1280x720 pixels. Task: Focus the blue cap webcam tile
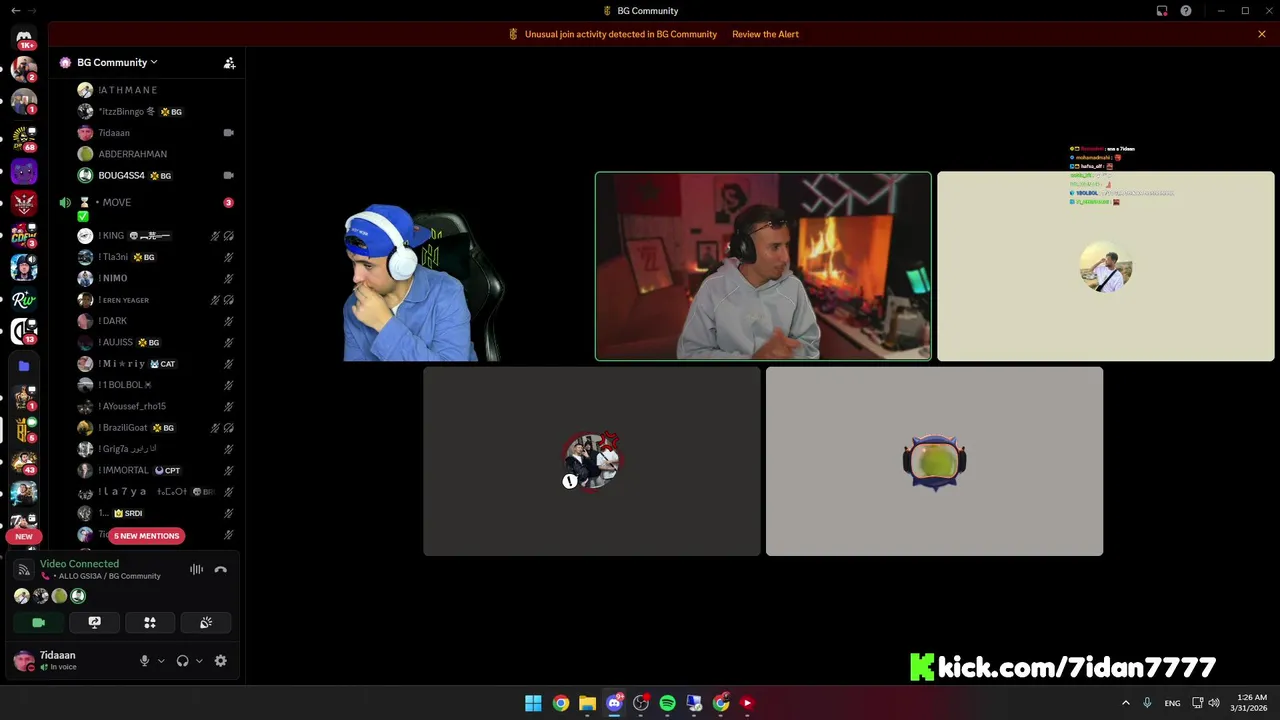420,266
